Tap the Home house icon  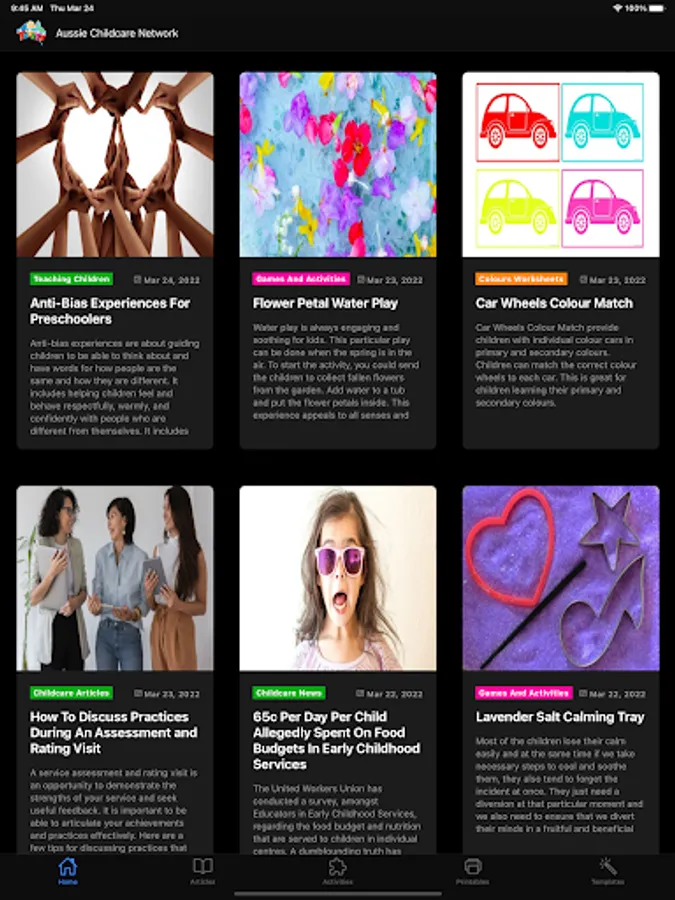[68, 866]
